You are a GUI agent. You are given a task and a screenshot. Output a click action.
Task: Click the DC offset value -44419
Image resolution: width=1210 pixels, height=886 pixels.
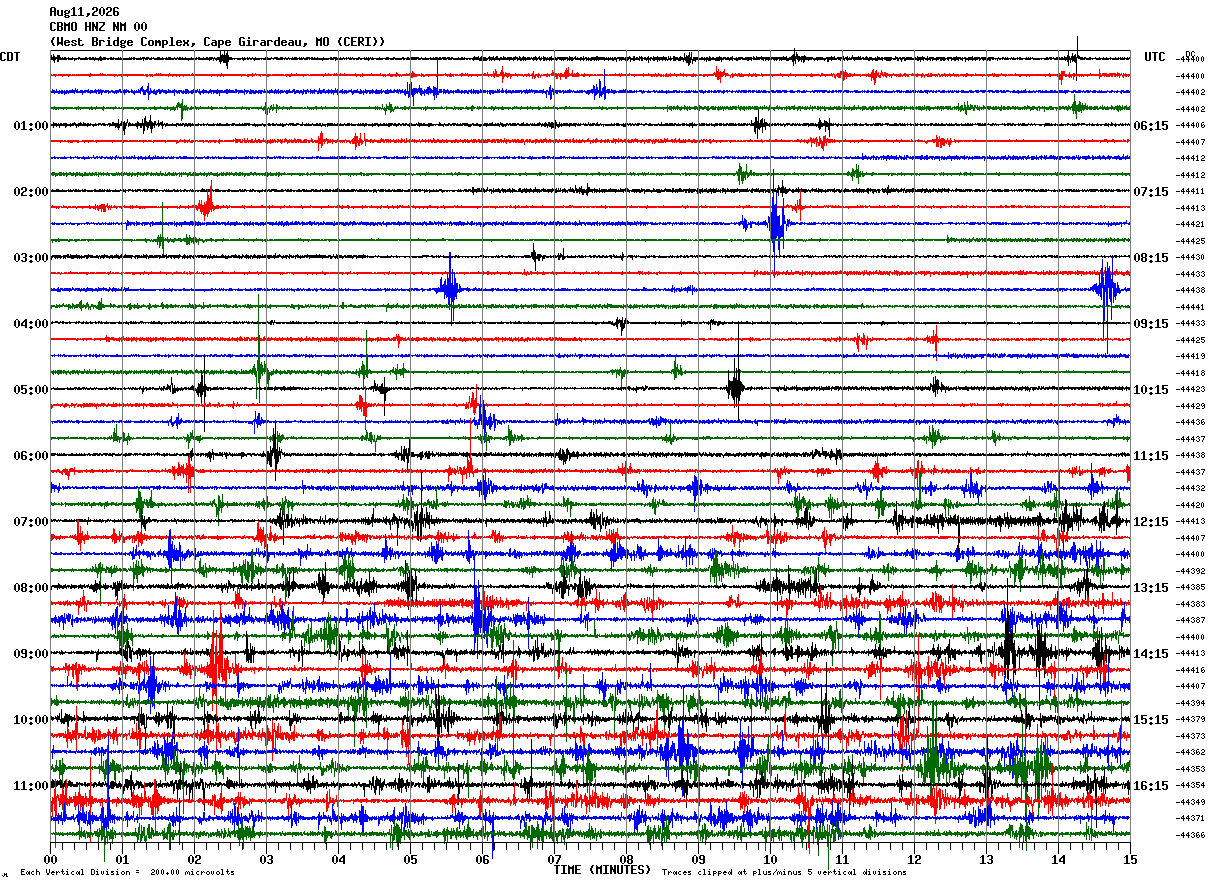(x=1191, y=357)
